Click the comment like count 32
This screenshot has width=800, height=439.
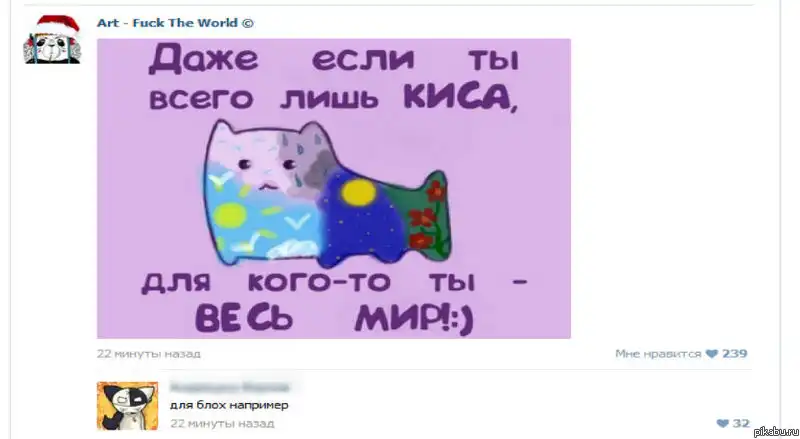pyautogui.click(x=741, y=423)
